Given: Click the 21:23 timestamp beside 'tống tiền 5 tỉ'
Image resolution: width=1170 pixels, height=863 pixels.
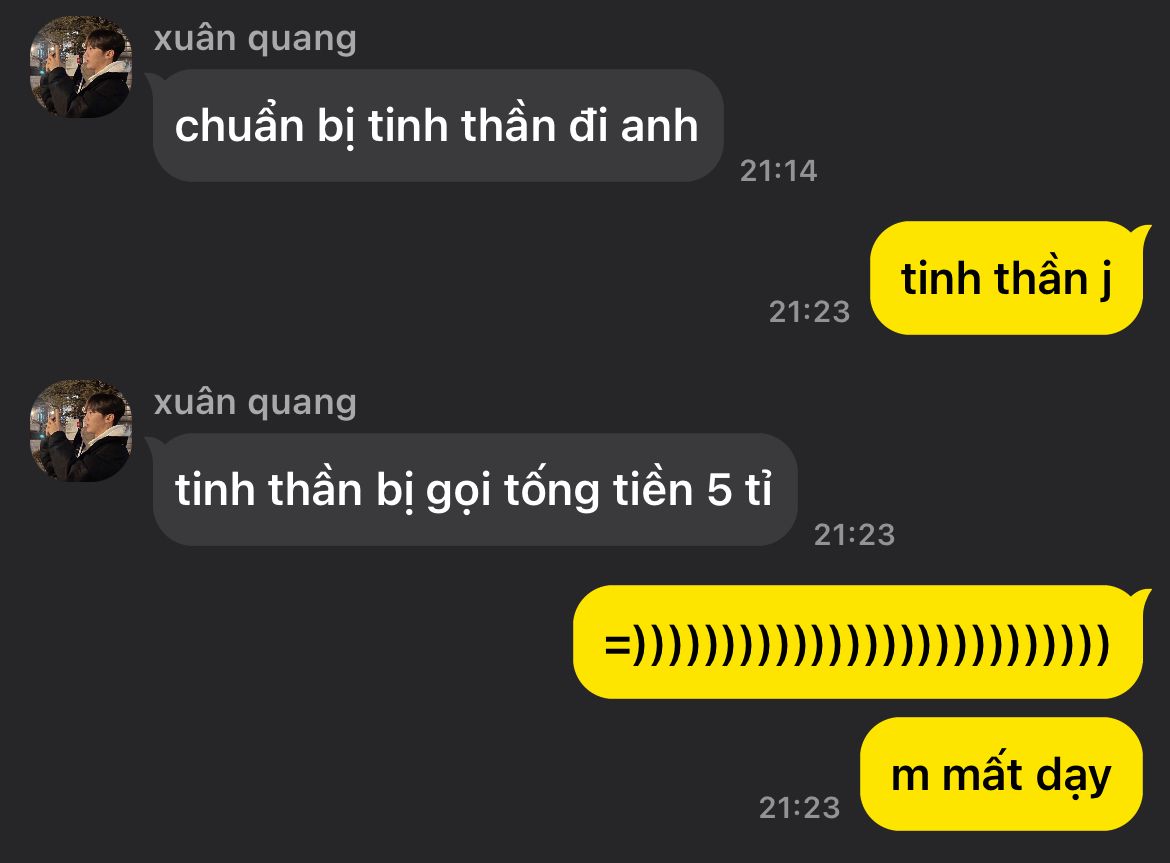Looking at the screenshot, I should (854, 534).
